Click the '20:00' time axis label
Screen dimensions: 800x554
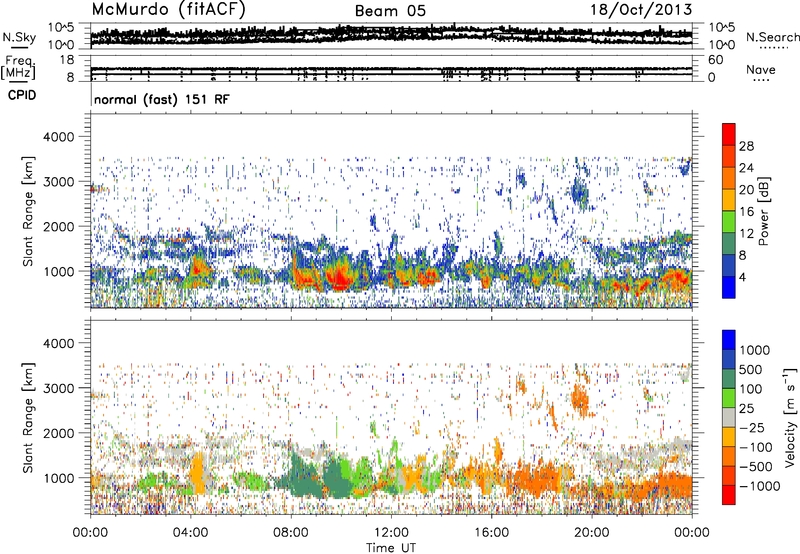pos(591,533)
